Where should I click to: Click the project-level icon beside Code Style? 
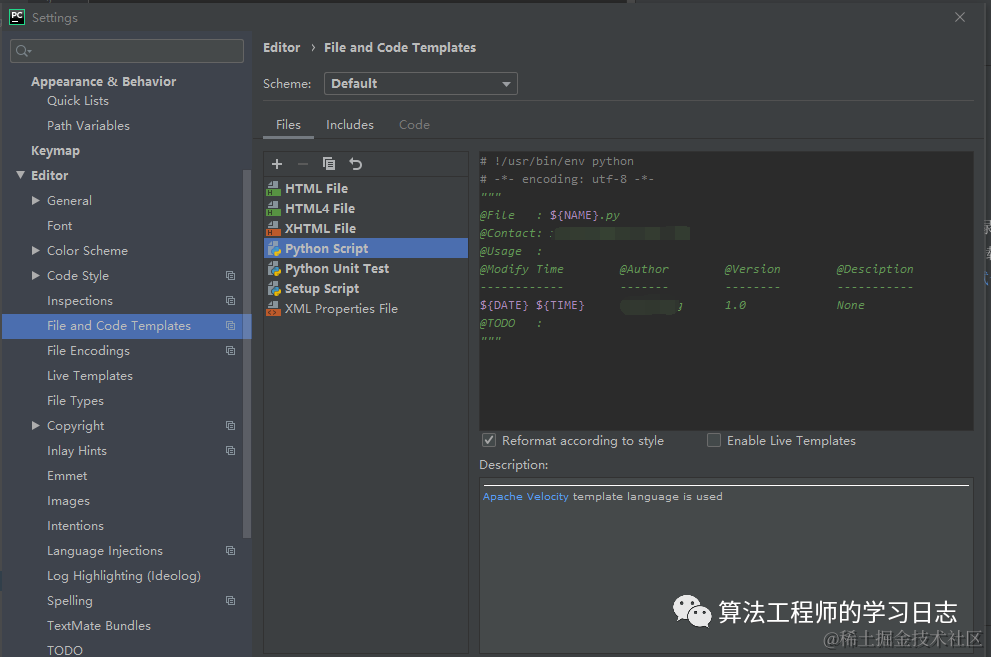(x=231, y=275)
